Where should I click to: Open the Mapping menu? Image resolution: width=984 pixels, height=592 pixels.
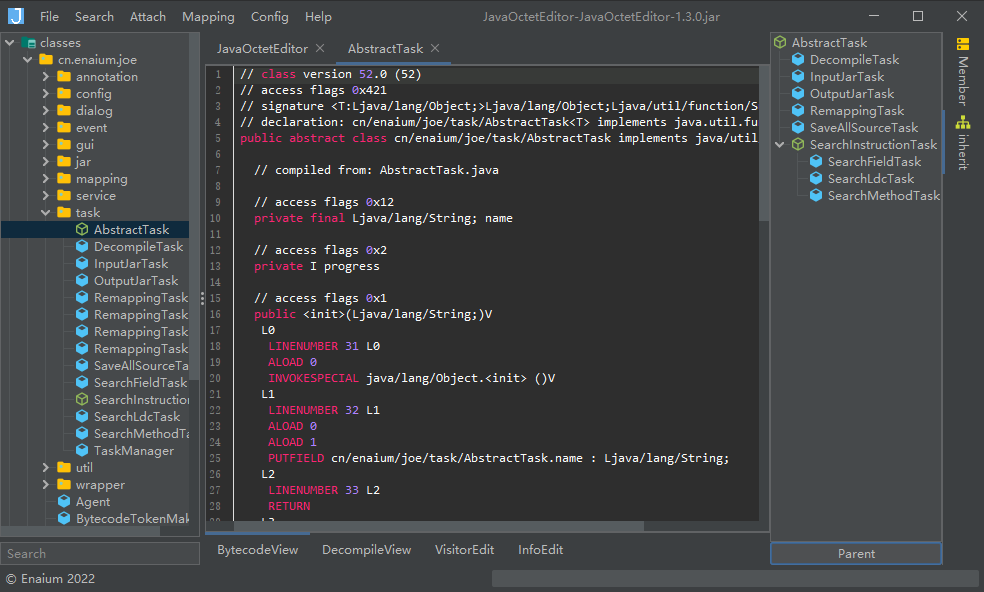coord(208,17)
